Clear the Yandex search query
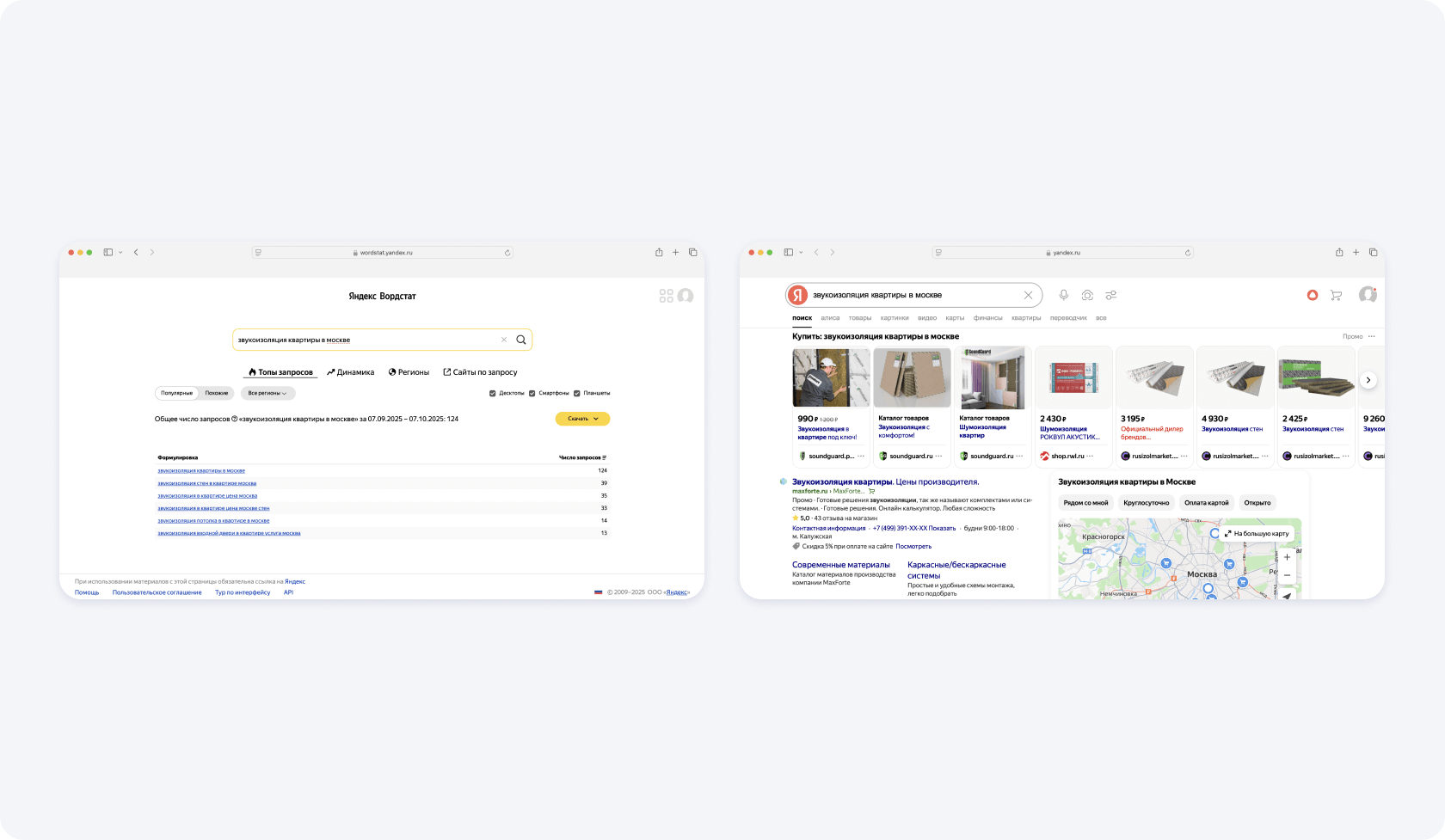The image size is (1445, 840). [1028, 295]
